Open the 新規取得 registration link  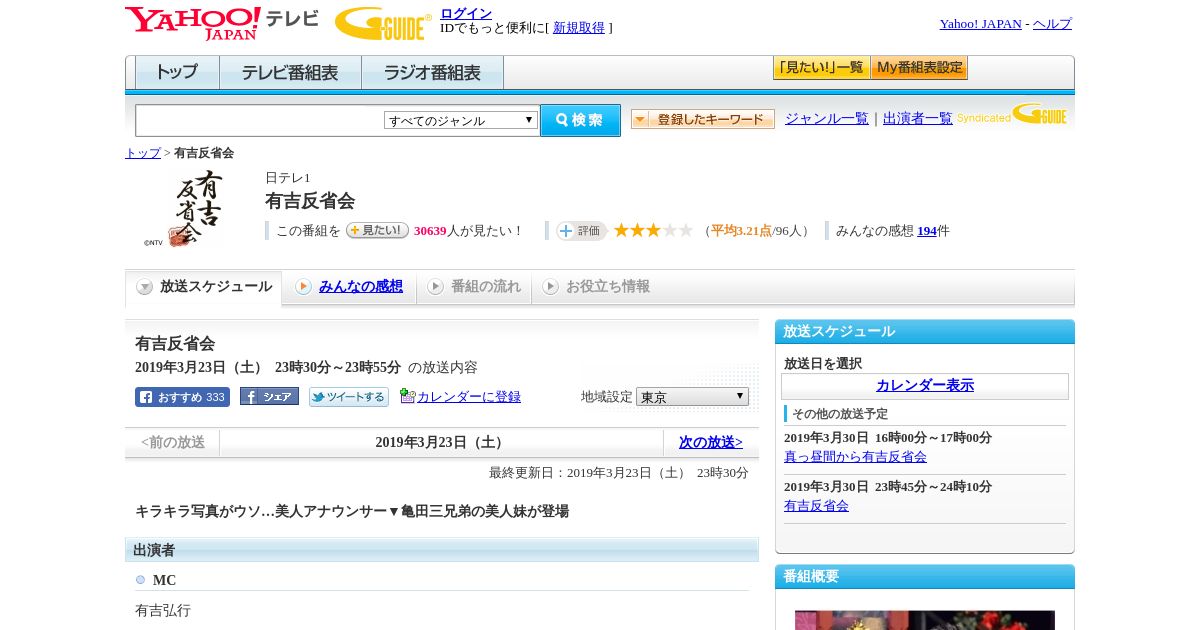pos(579,28)
